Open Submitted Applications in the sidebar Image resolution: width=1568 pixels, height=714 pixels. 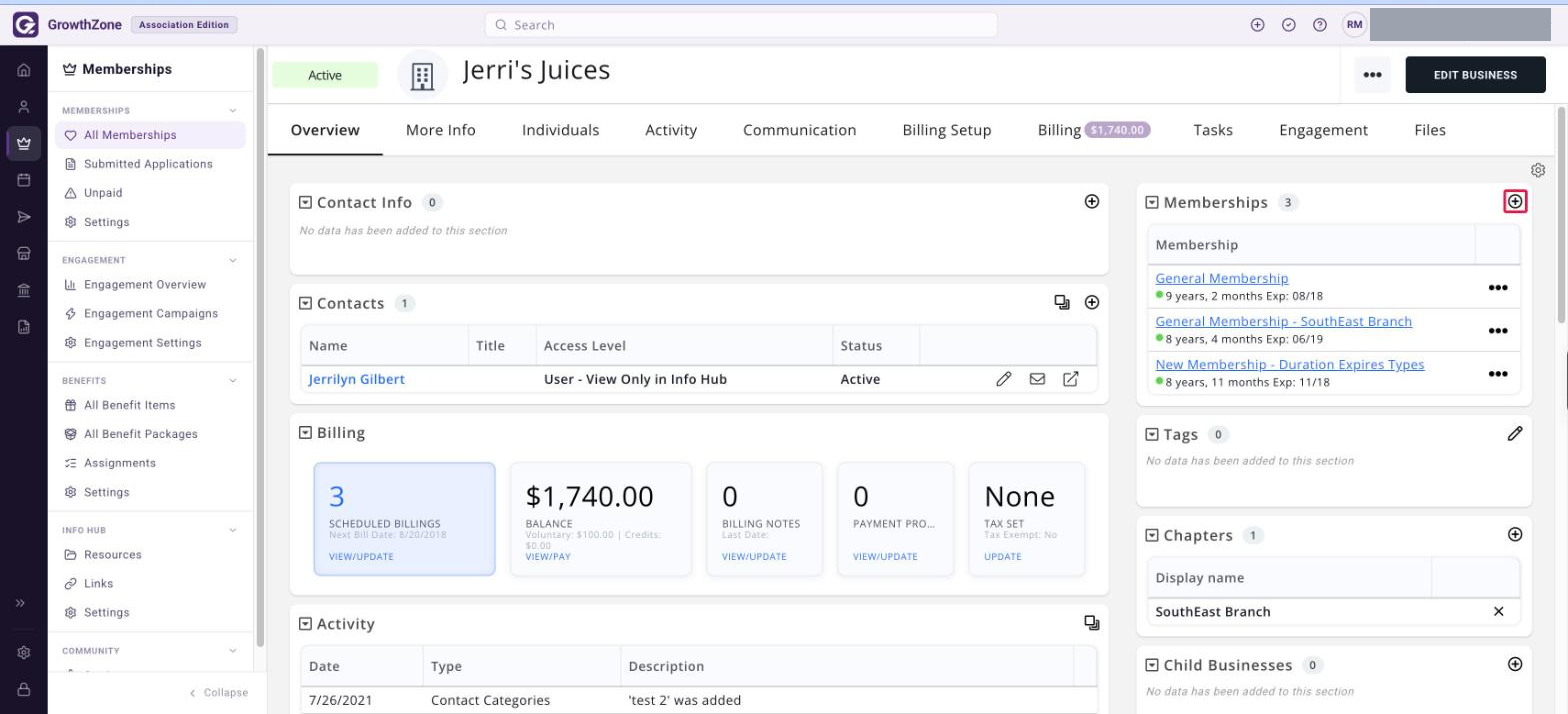pos(148,164)
